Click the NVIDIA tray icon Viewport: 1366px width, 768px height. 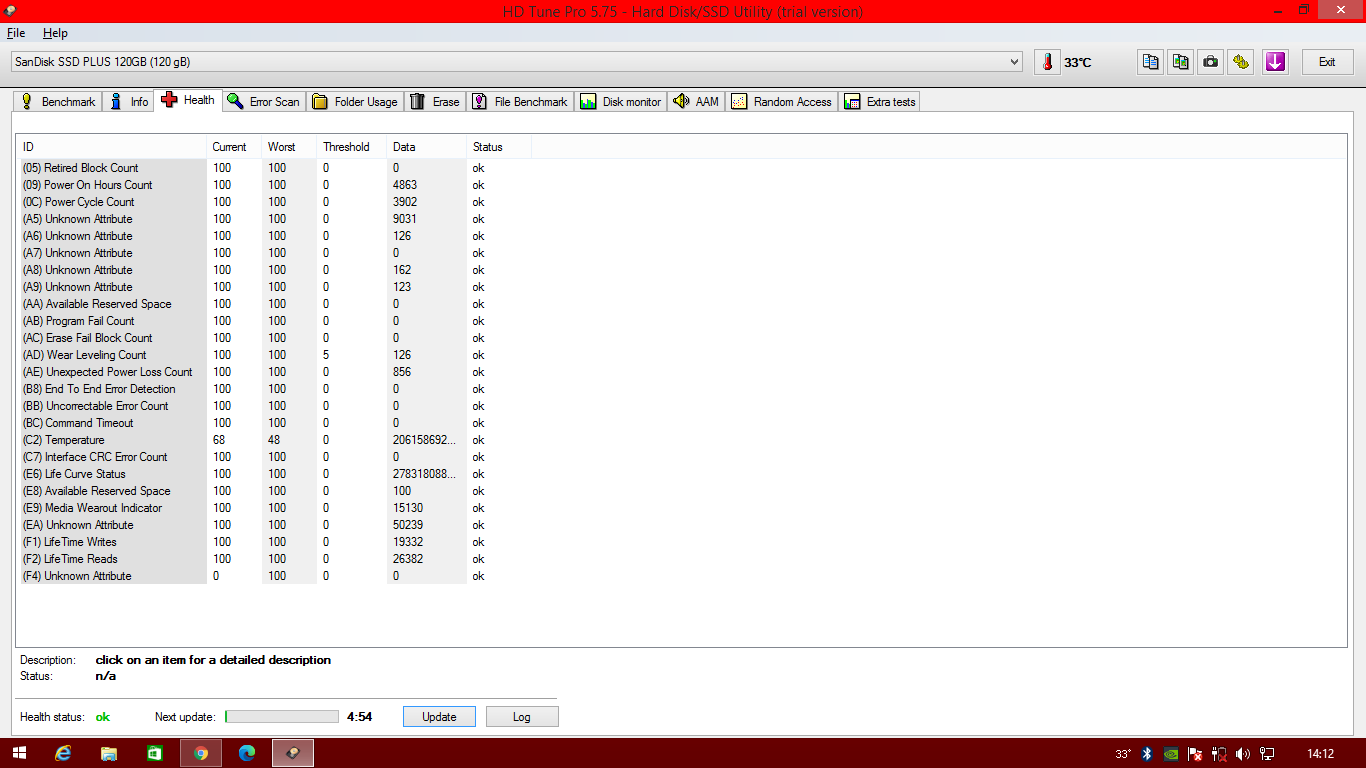point(1171,753)
